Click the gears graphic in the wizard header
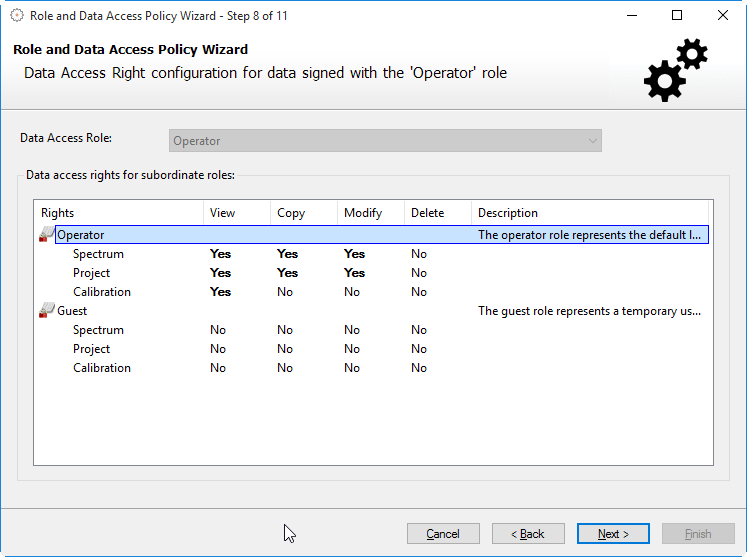This screenshot has width=747, height=557. click(x=675, y=69)
